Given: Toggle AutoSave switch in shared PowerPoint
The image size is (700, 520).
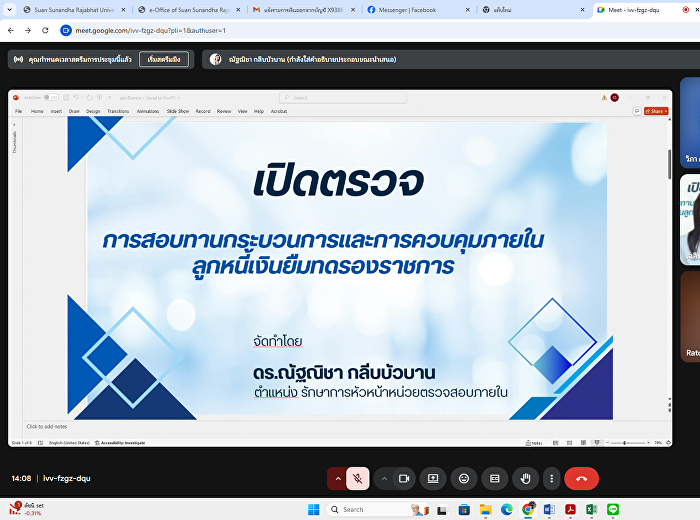Looking at the screenshot, I should pyautogui.click(x=51, y=97).
